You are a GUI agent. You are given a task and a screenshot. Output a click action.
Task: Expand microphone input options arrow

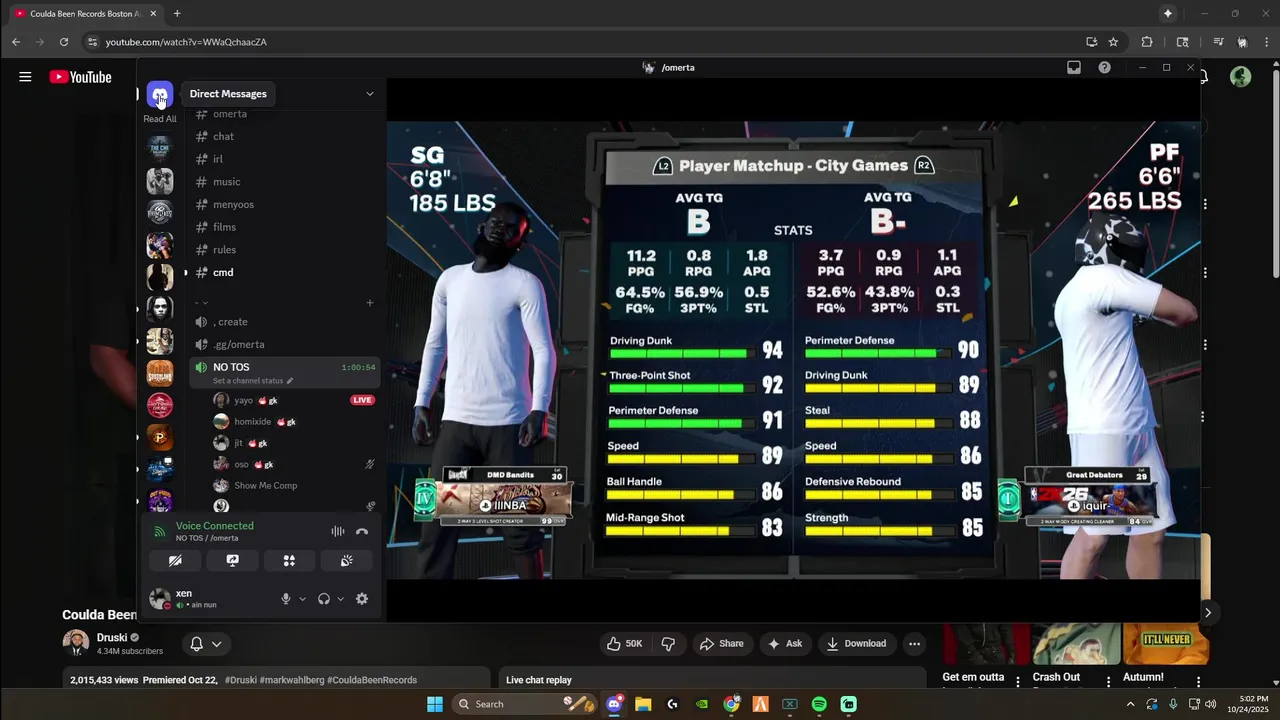(302, 599)
